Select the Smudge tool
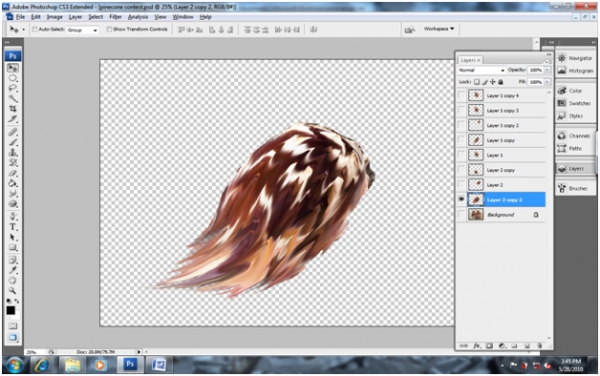Screen dimensions: 600x376 point(13,194)
